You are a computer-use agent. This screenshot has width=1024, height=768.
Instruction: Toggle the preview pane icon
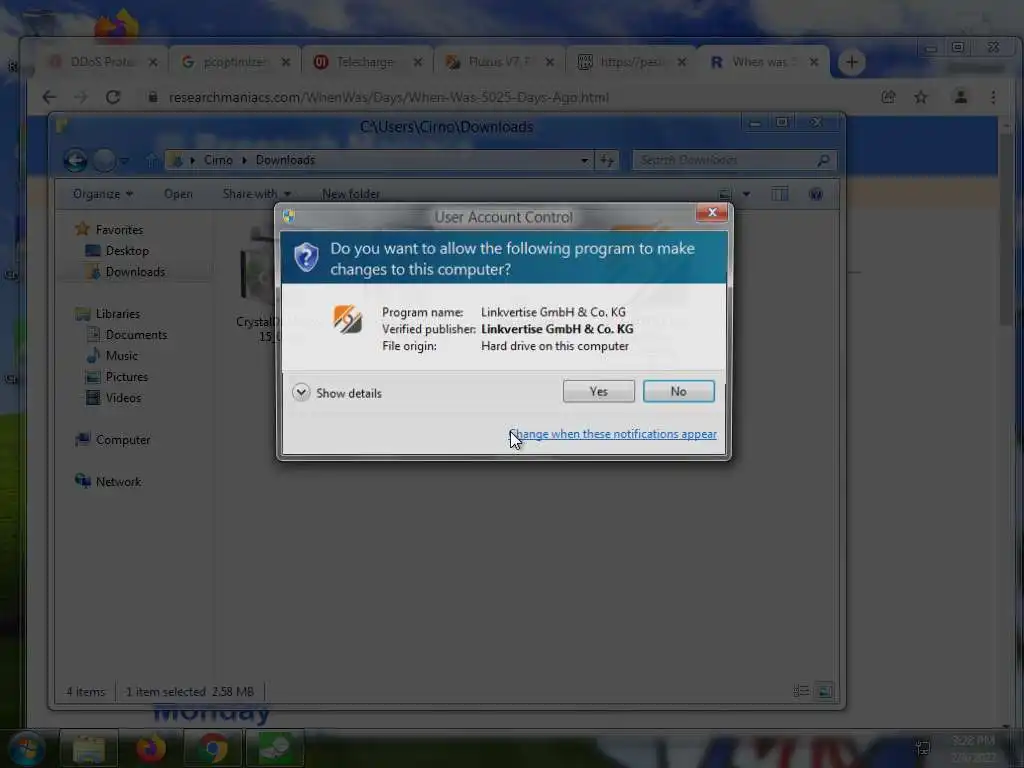[x=779, y=194]
